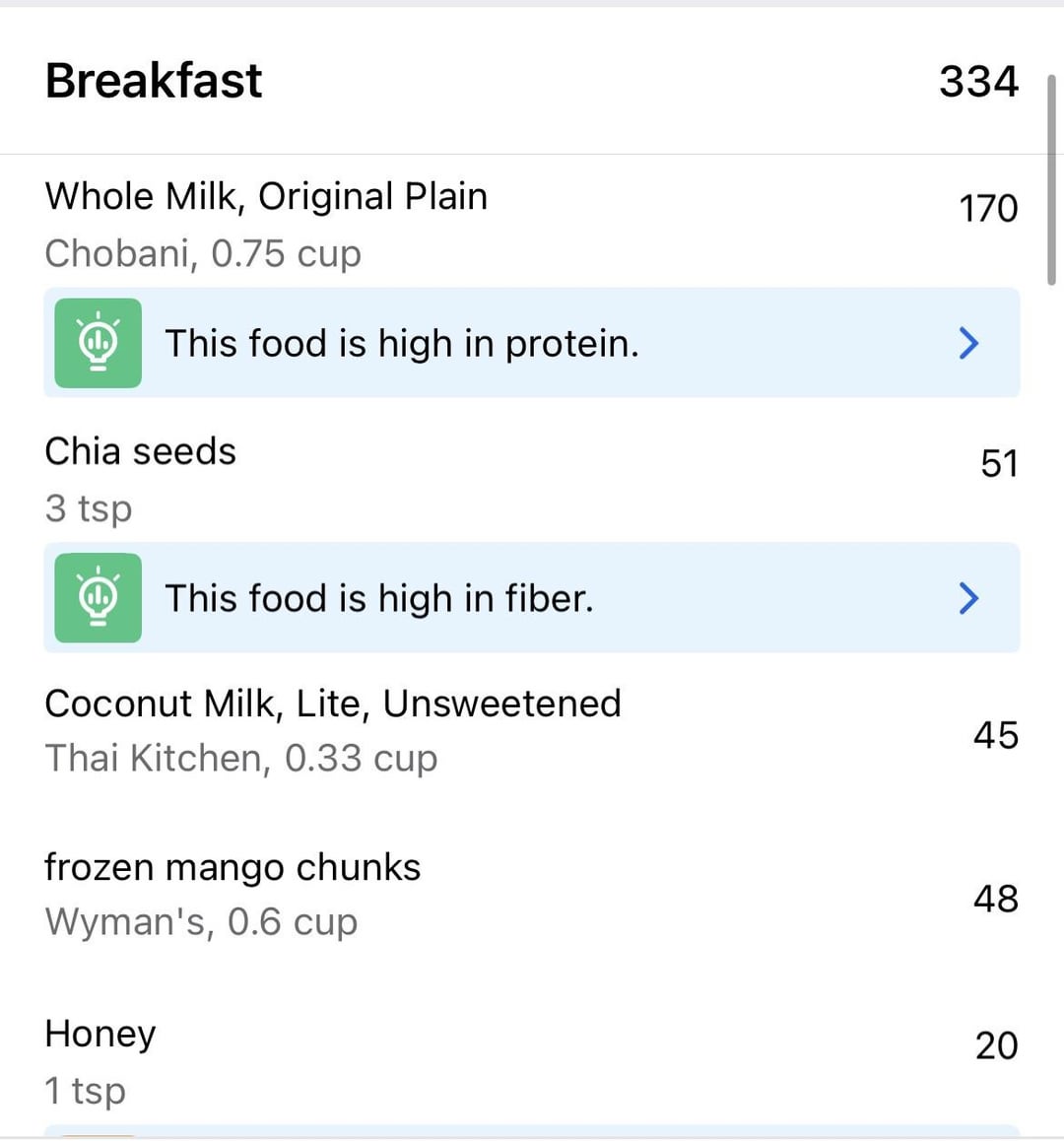Click the 20 calories value for Honey
Image resolution: width=1064 pixels, height=1141 pixels.
996,1045
